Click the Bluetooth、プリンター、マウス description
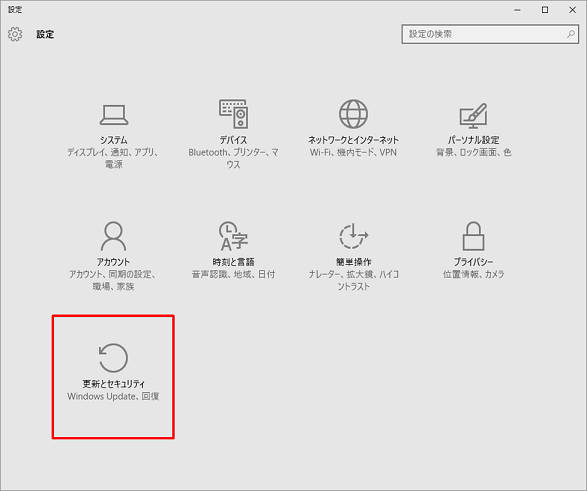This screenshot has height=491, width=587. click(233, 158)
